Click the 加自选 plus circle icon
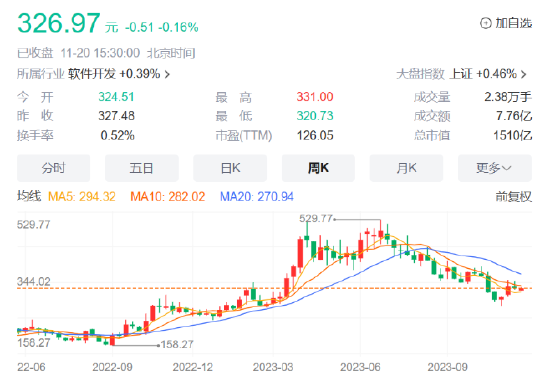The width and height of the screenshot is (550, 385). click(x=485, y=23)
